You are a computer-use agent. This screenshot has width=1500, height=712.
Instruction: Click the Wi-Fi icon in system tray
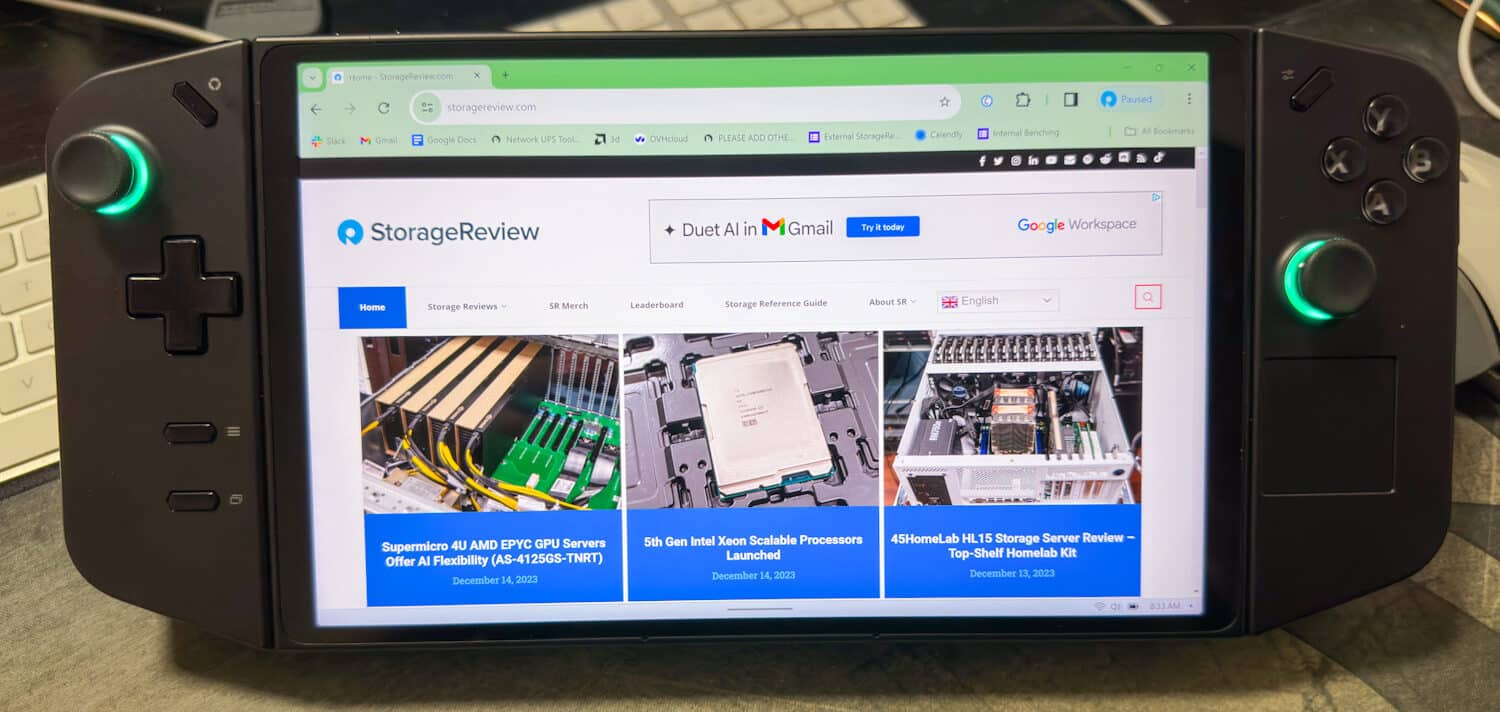[1099, 607]
